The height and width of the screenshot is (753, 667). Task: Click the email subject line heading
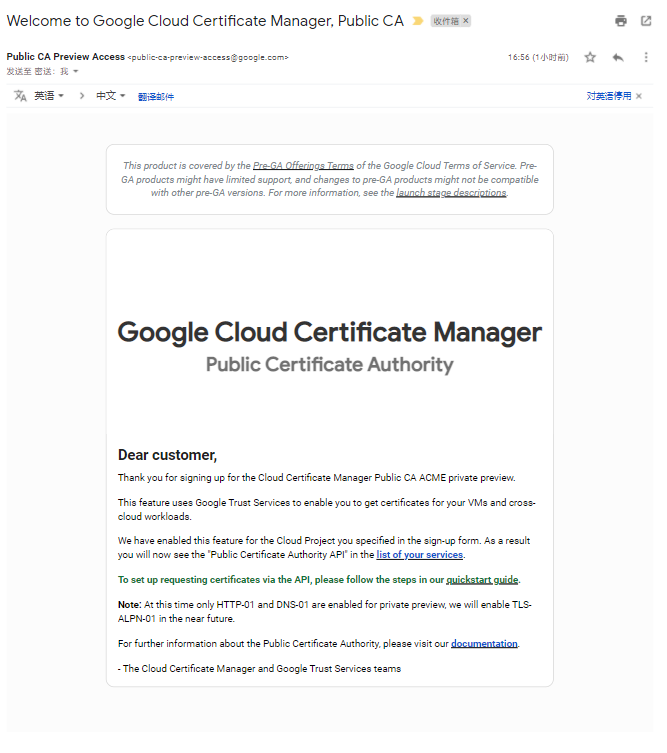(205, 21)
